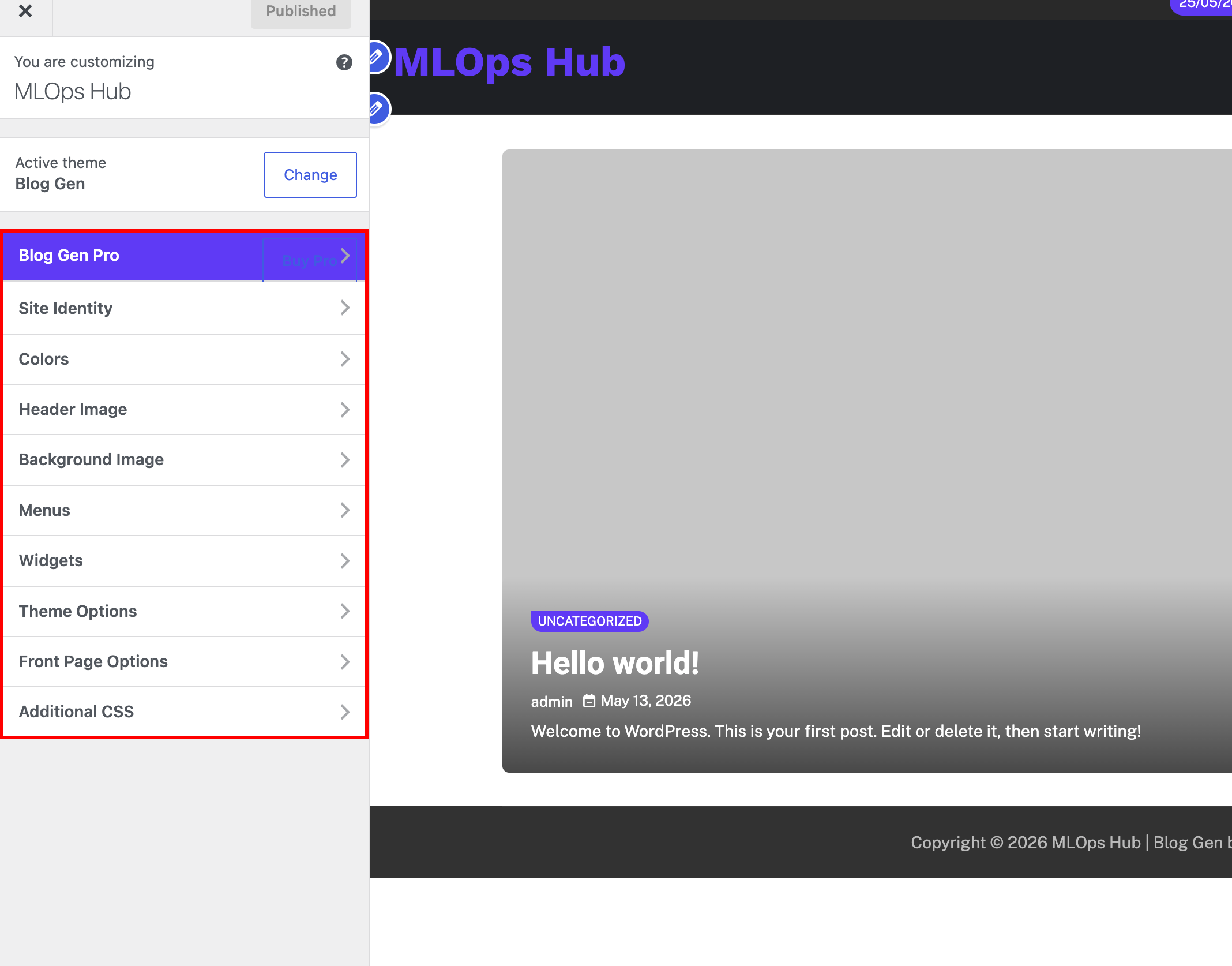1232x966 pixels.
Task: Click the lower edit pencil shortcut in header
Action: 377,108
